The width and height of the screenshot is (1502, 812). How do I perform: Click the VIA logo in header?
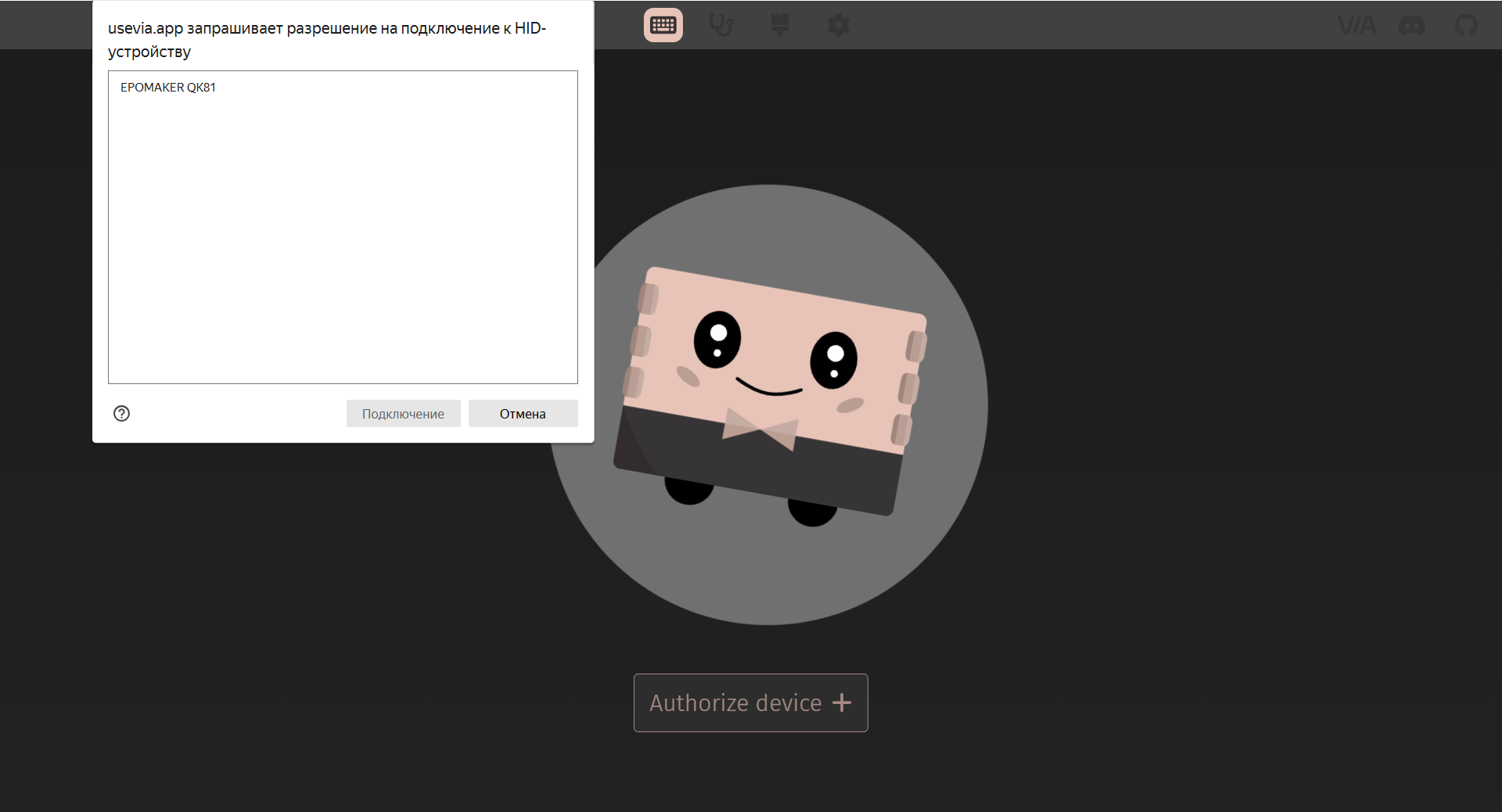1356,25
